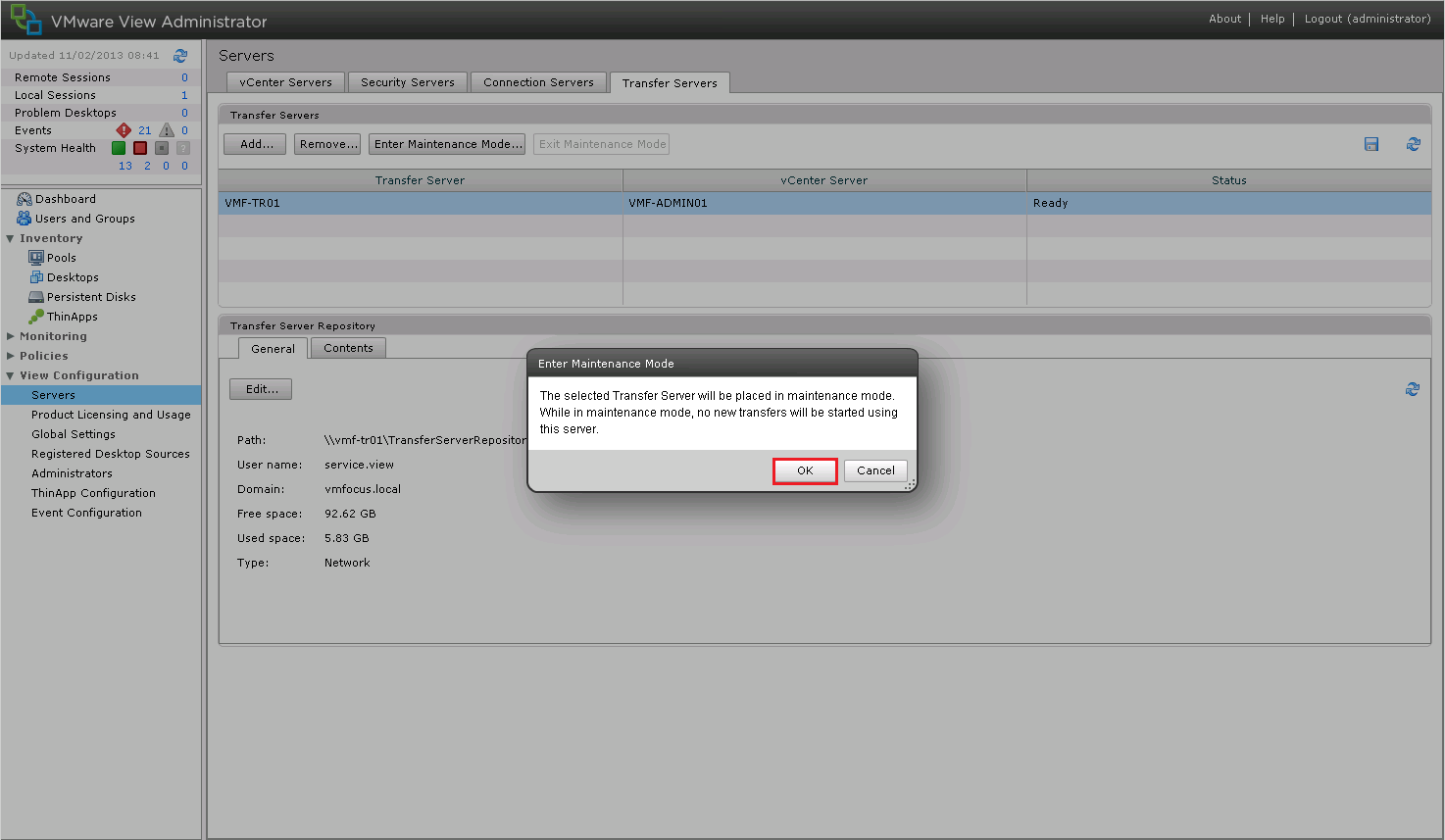Open the Contents tab in the repository
The width and height of the screenshot is (1445, 840).
(348, 348)
